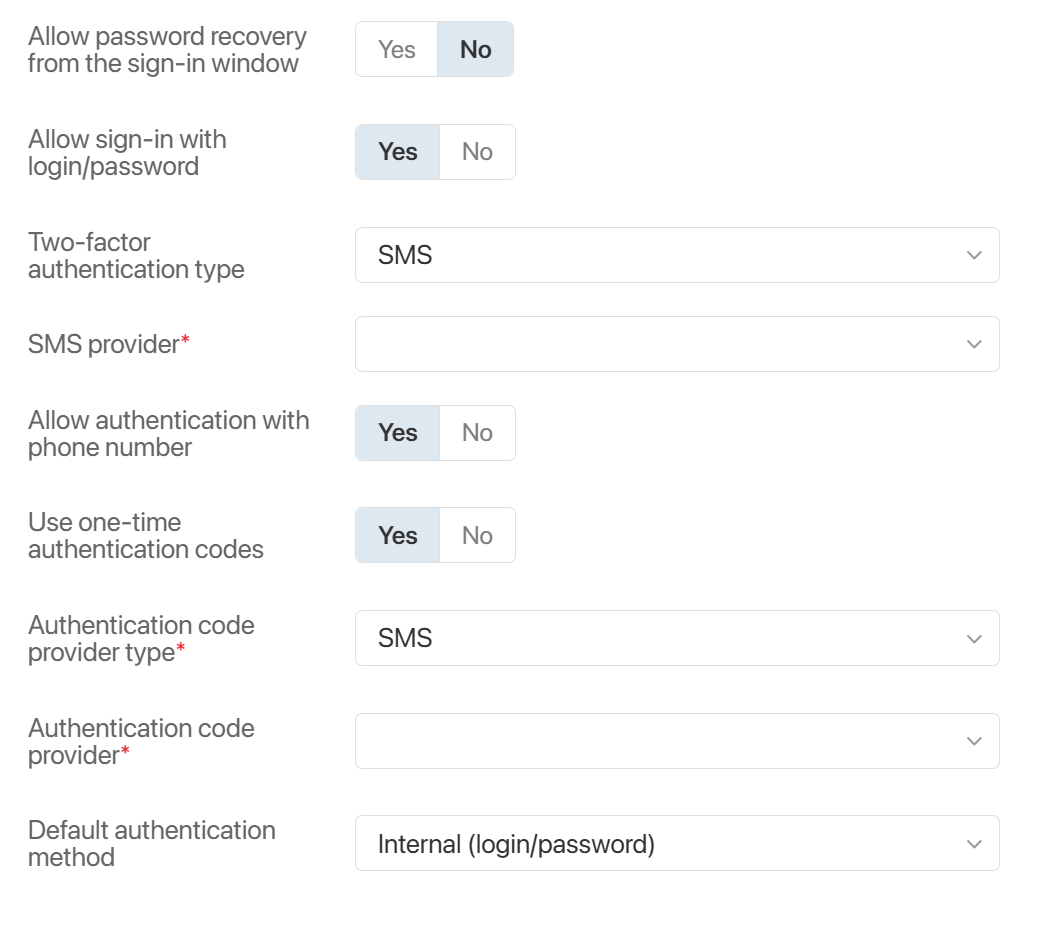Open the Internal (login/password) default method dropdown
Viewport: 1047px width, 926px height.
[x=660, y=844]
